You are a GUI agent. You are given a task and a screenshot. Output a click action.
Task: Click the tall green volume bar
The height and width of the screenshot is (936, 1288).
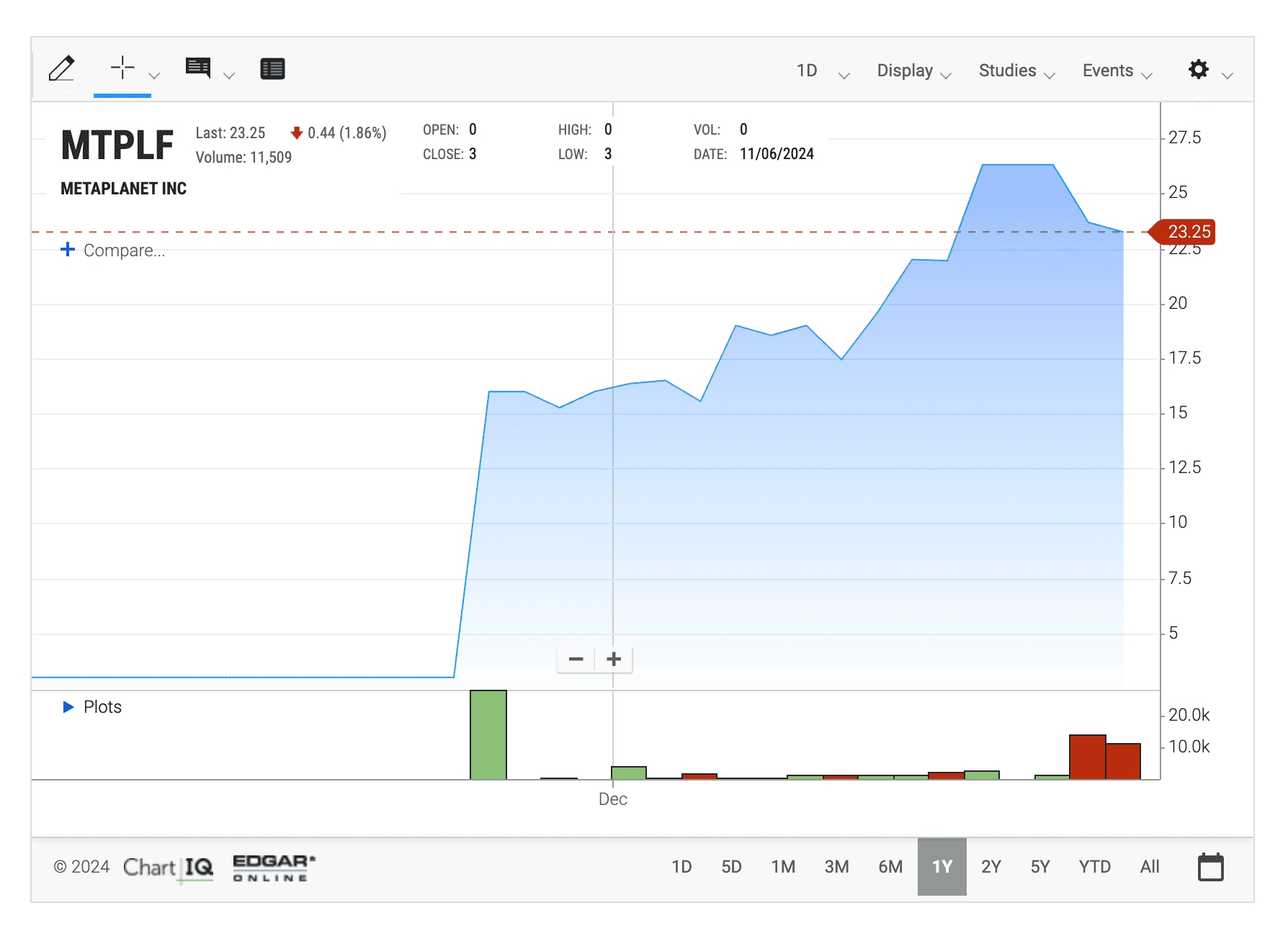tap(488, 734)
